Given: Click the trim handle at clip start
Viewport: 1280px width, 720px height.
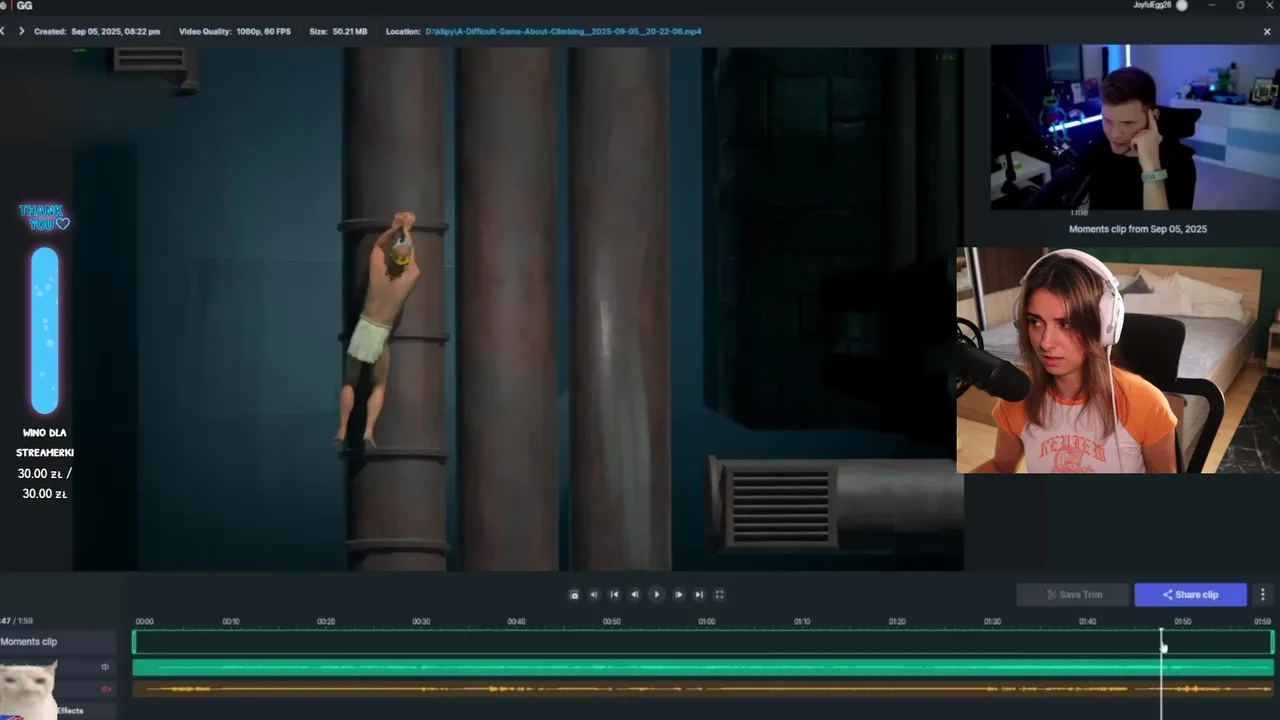Looking at the screenshot, I should [134, 642].
